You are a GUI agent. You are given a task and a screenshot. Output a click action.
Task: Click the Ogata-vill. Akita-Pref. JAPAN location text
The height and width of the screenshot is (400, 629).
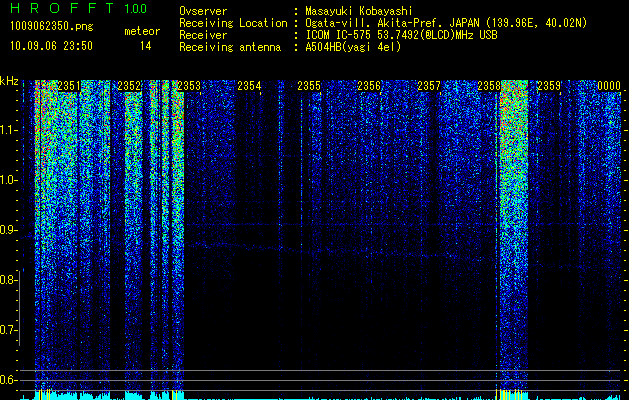(x=446, y=23)
